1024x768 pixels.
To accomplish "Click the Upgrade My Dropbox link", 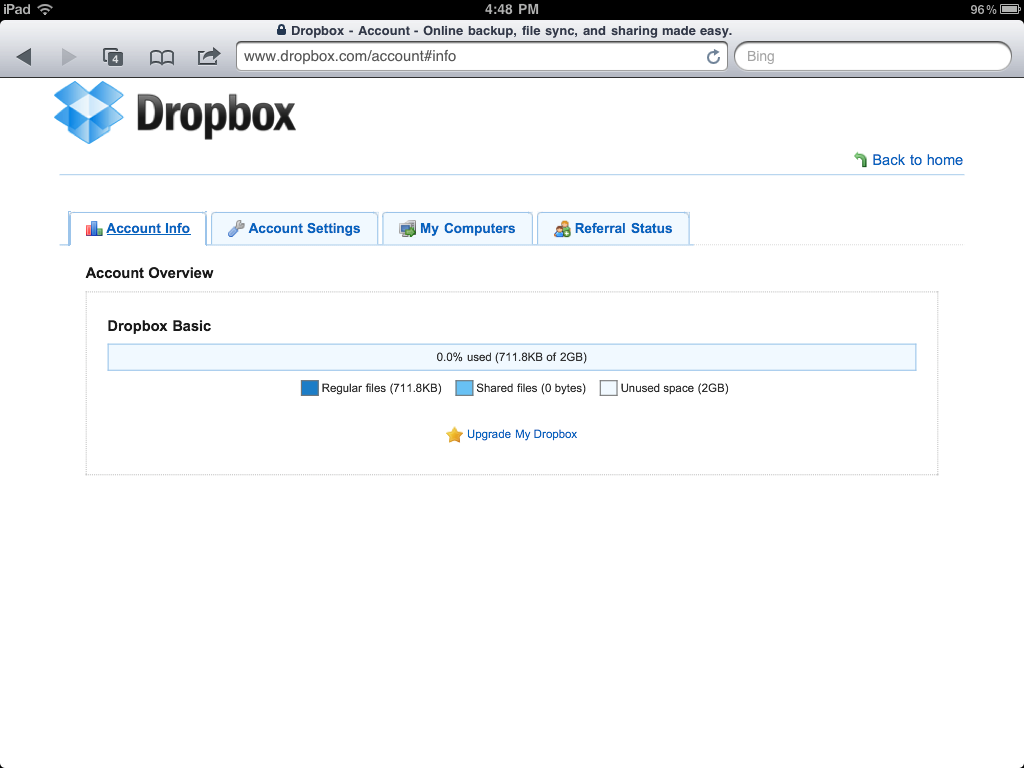I will [522, 435].
